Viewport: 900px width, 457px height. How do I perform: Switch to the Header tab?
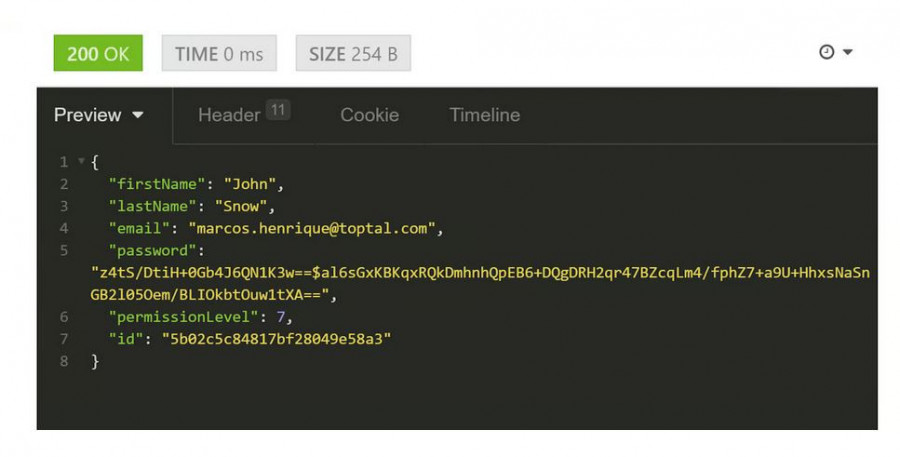tap(229, 115)
